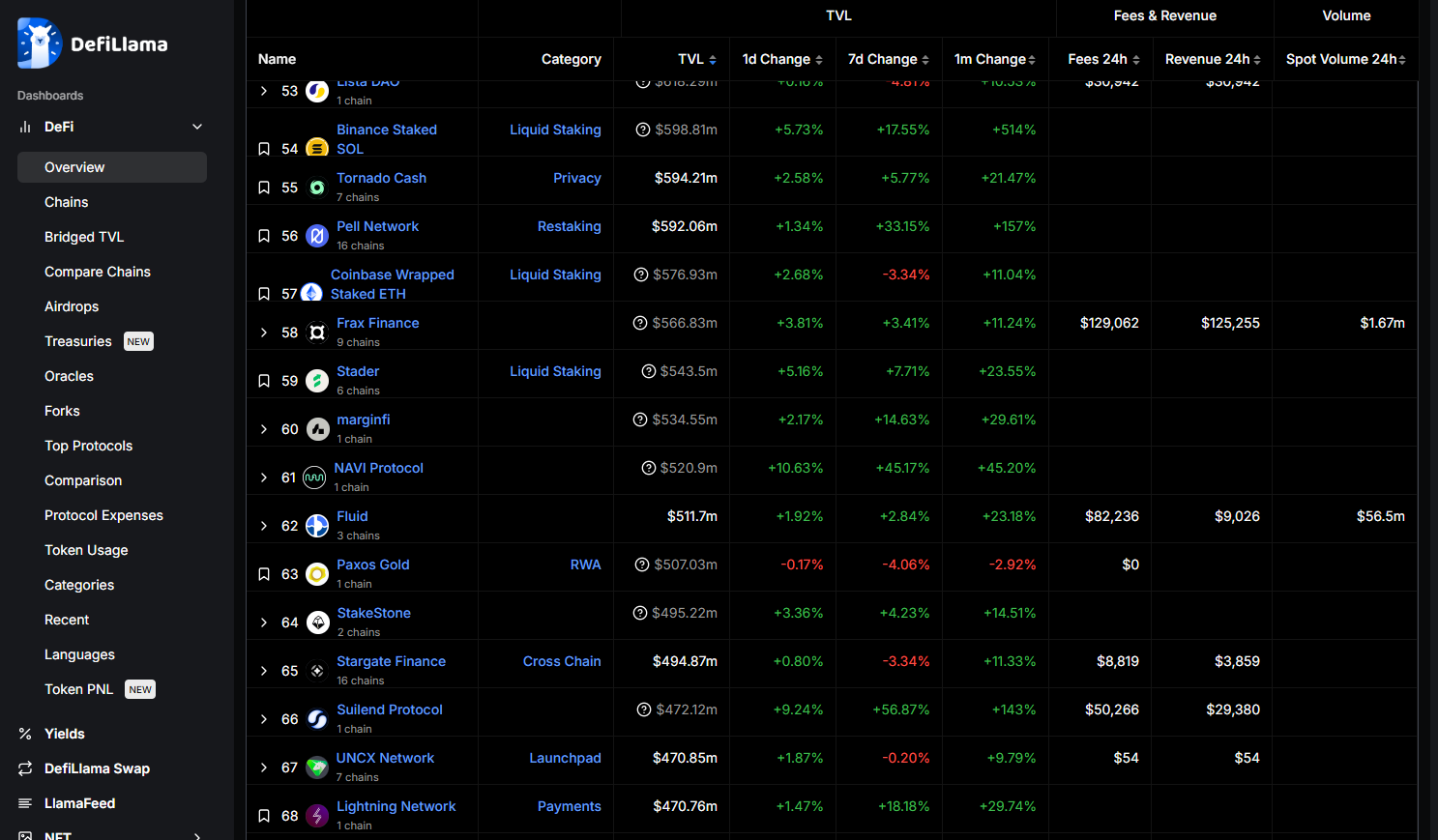Click the UNCX Network logo icon

317,768
